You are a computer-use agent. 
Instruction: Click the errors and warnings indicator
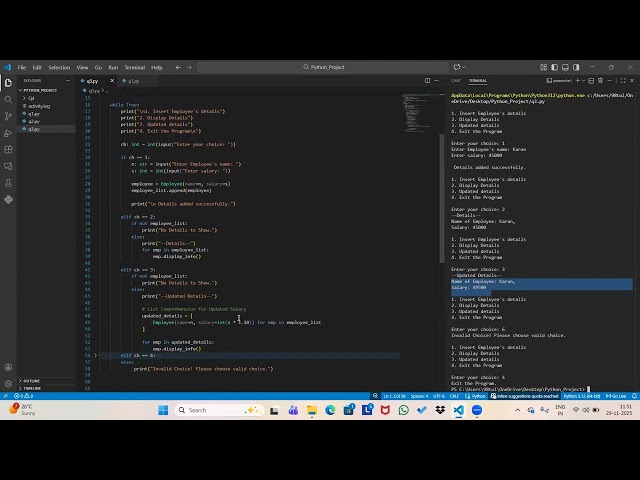(x=24, y=396)
